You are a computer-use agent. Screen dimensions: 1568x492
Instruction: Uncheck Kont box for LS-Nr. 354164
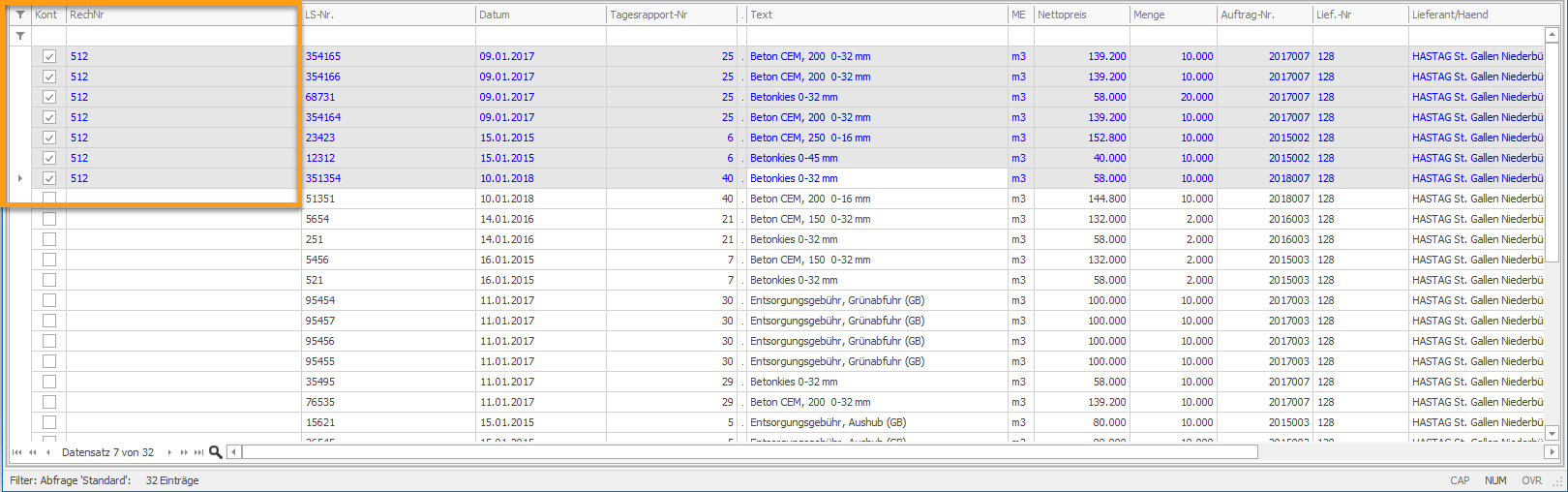[x=49, y=117]
